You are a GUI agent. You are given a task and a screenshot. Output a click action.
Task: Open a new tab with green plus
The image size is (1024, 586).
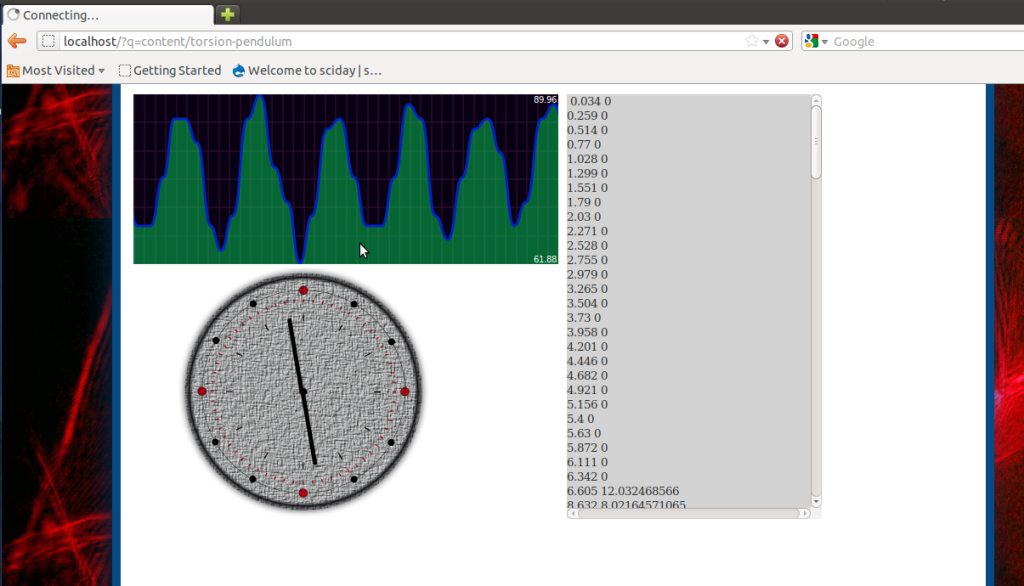pyautogui.click(x=227, y=14)
